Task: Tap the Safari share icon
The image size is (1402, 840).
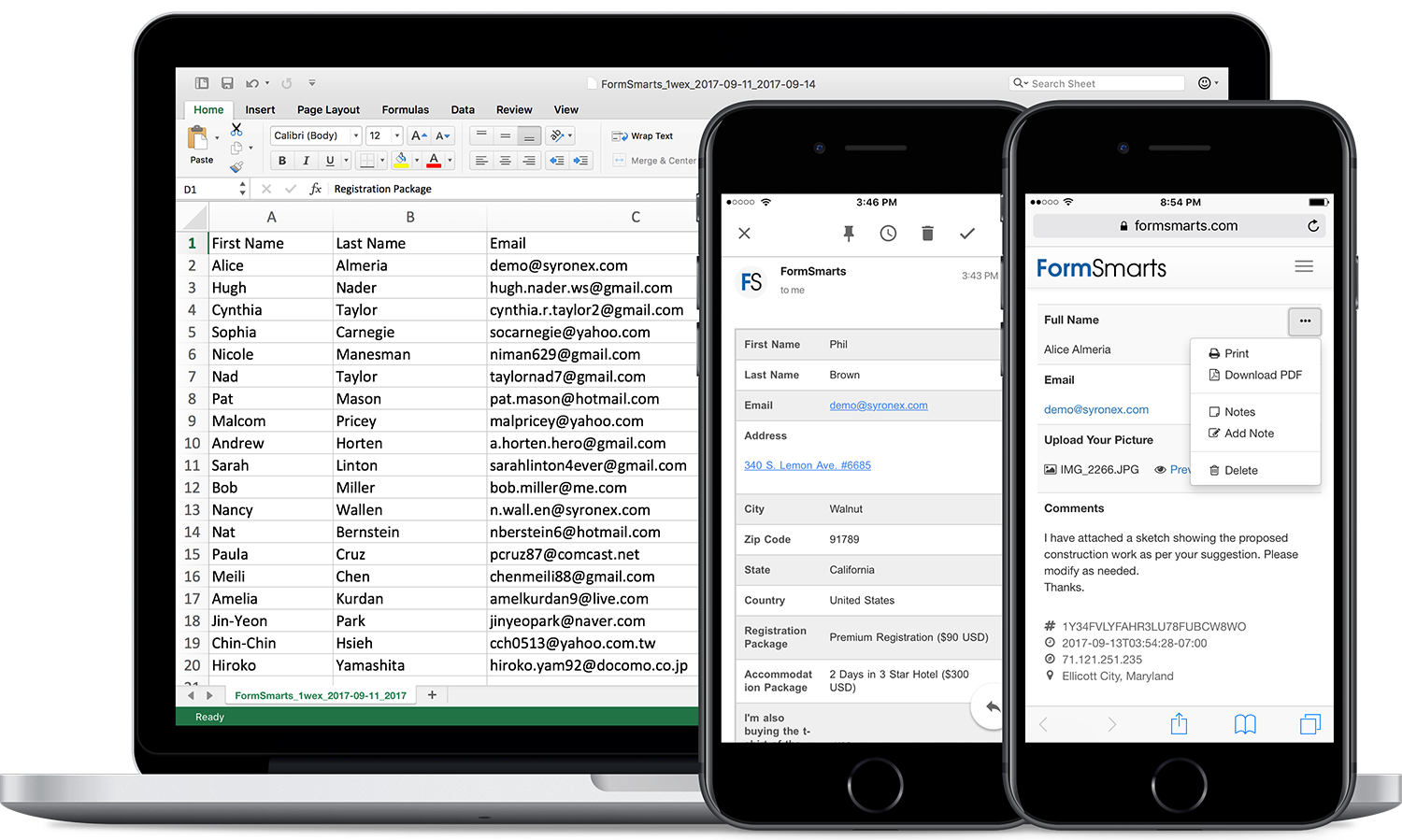Action: point(1180,723)
